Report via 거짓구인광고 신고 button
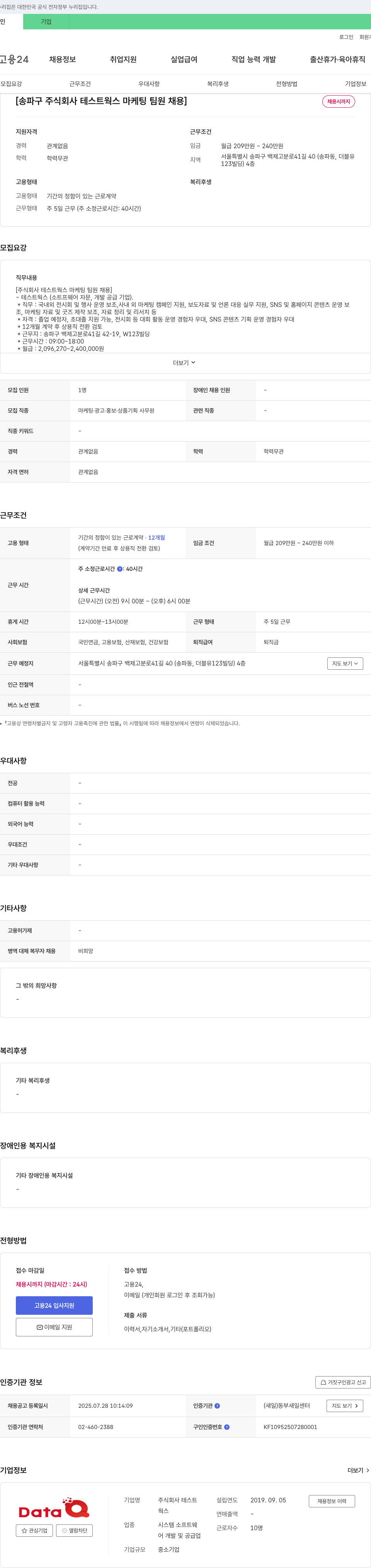The image size is (371, 1568). point(343,1382)
